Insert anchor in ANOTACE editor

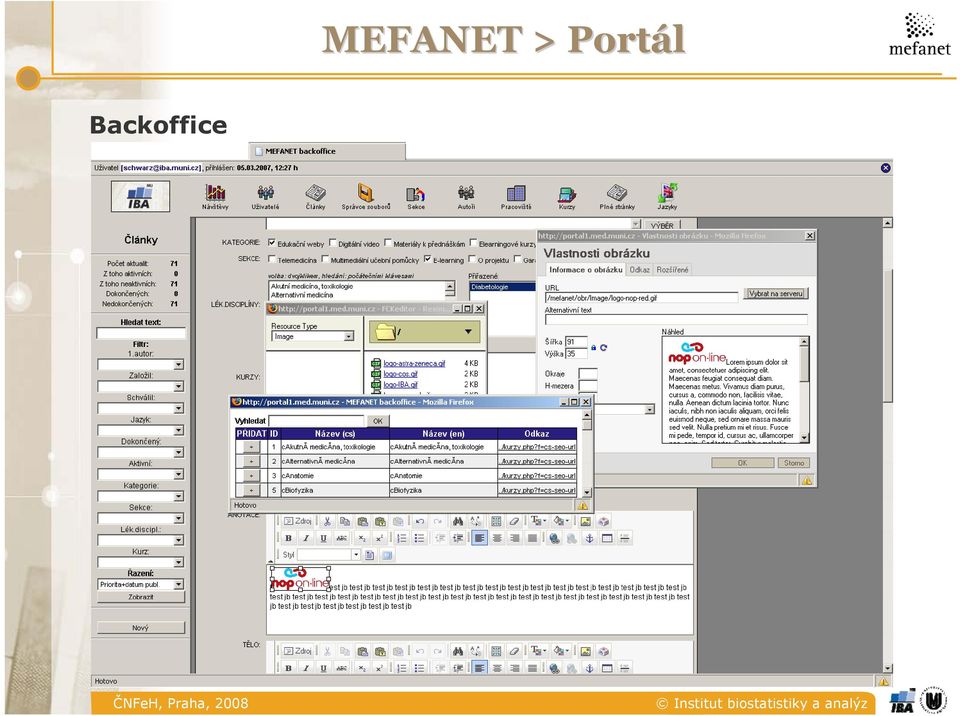590,538
